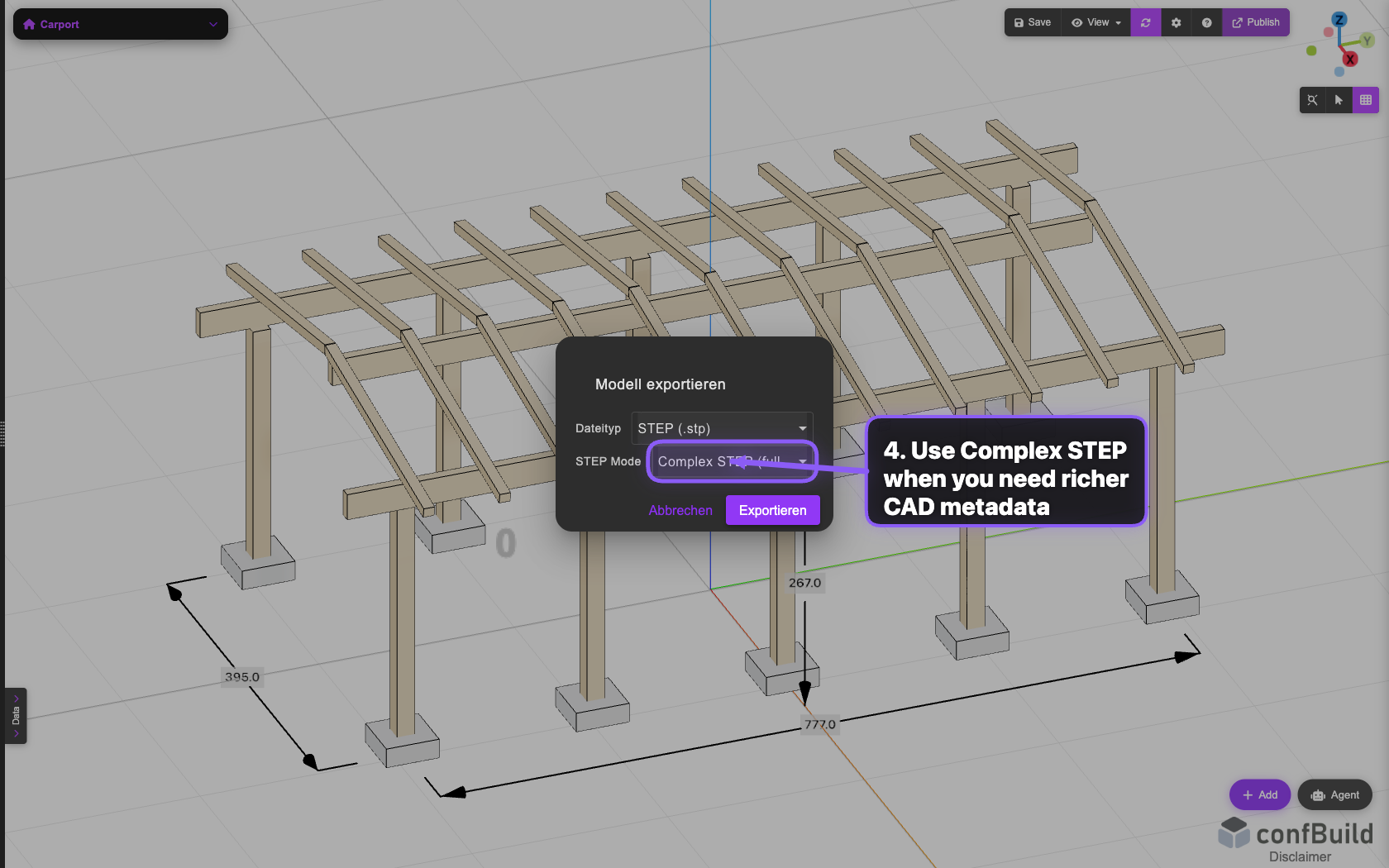Click the Carport home icon

31,24
